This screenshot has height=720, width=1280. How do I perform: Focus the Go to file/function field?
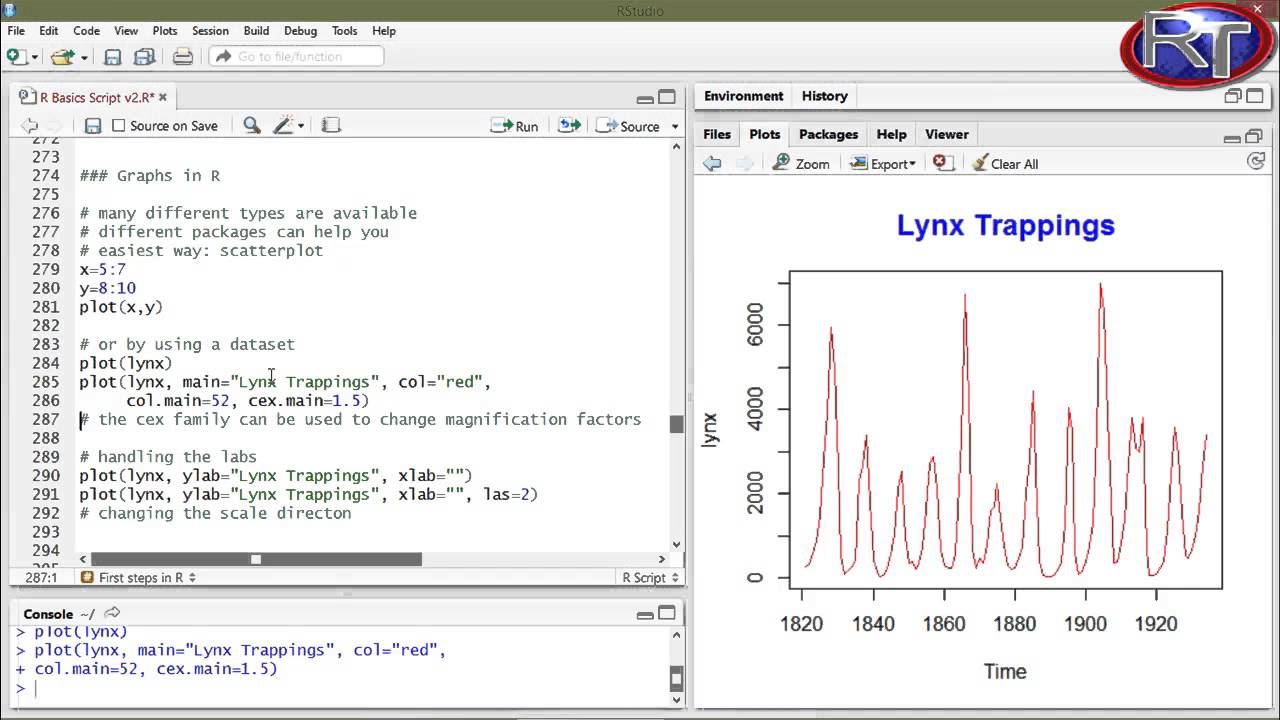pos(296,57)
